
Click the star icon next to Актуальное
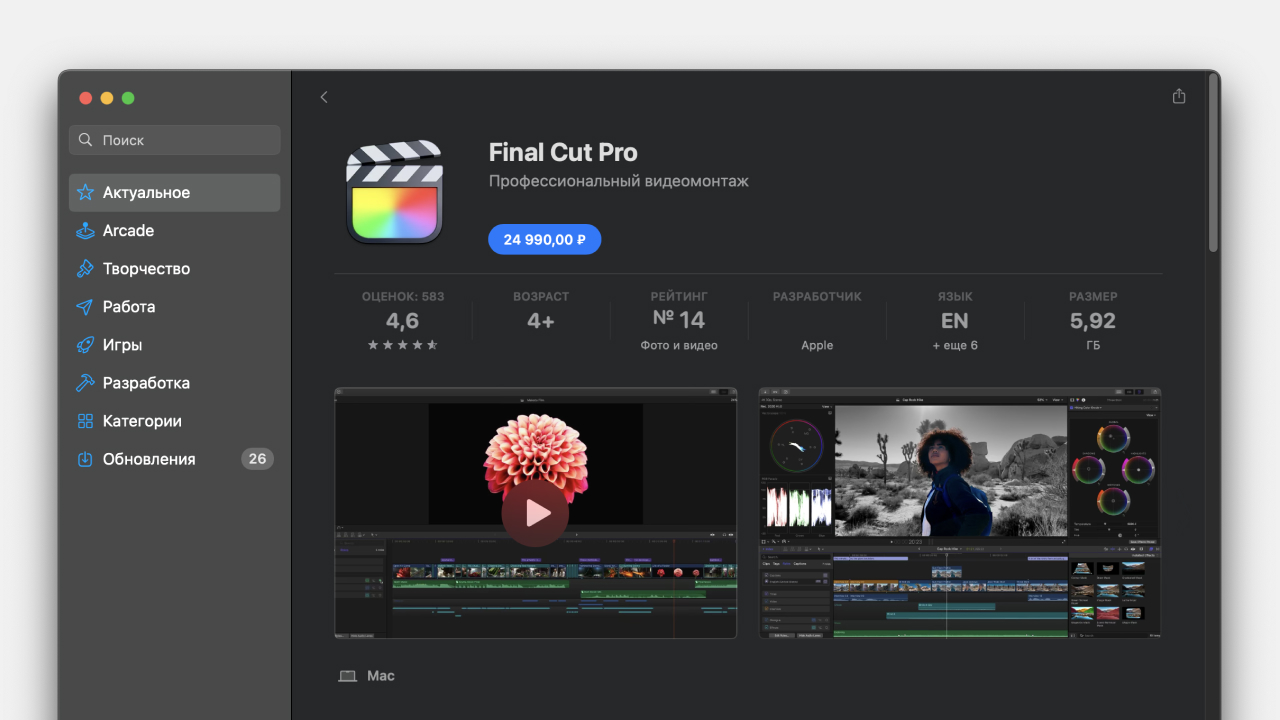pyautogui.click(x=86, y=192)
